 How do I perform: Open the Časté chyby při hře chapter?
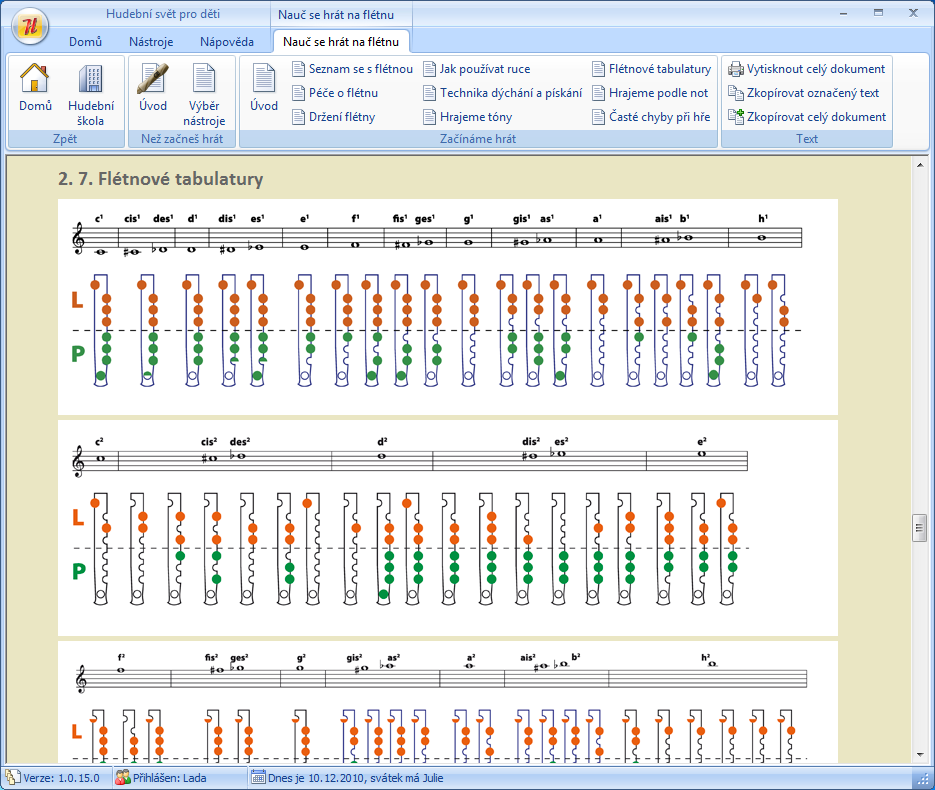point(651,117)
